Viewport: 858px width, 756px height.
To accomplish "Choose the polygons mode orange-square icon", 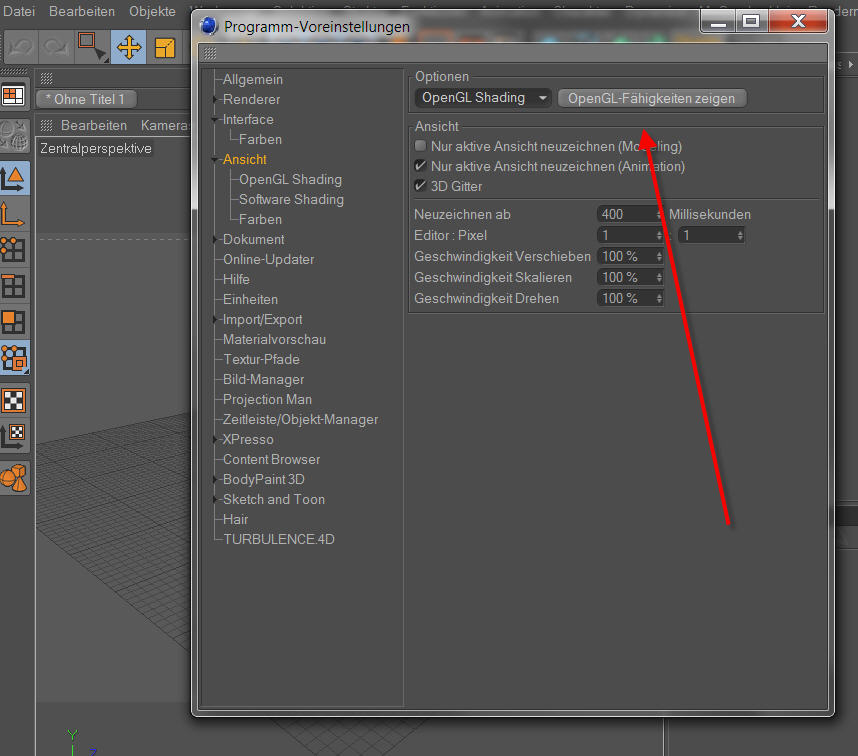I will [13, 322].
